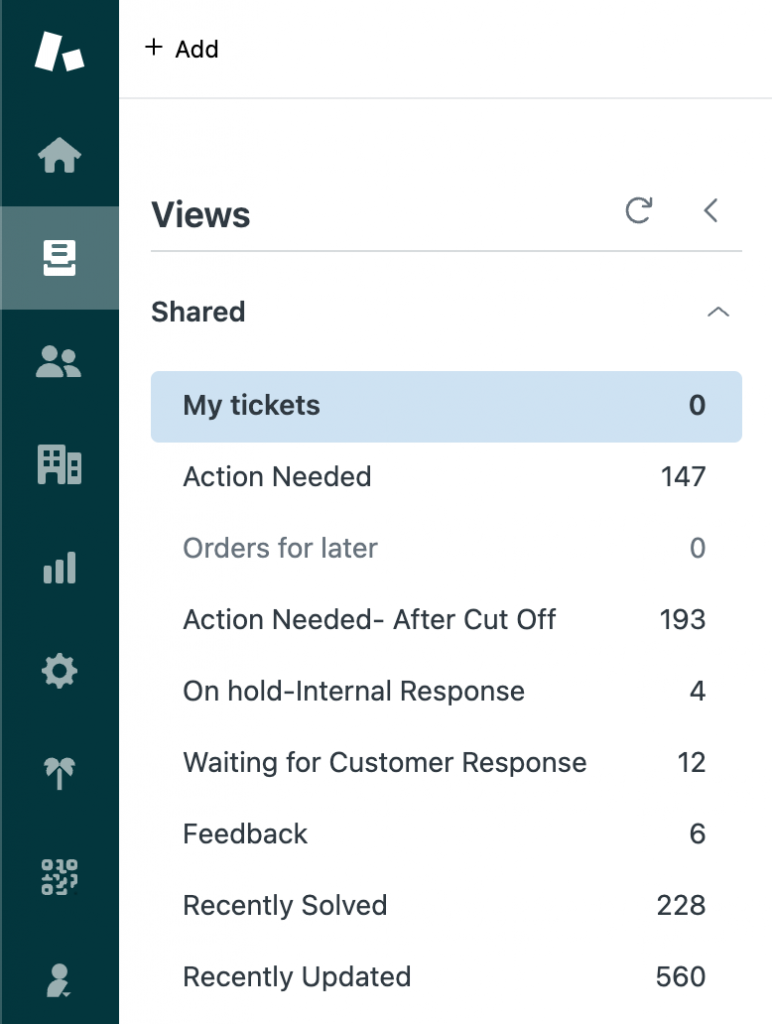Open the apps grid icon in sidebar
The image size is (772, 1024).
click(59, 877)
